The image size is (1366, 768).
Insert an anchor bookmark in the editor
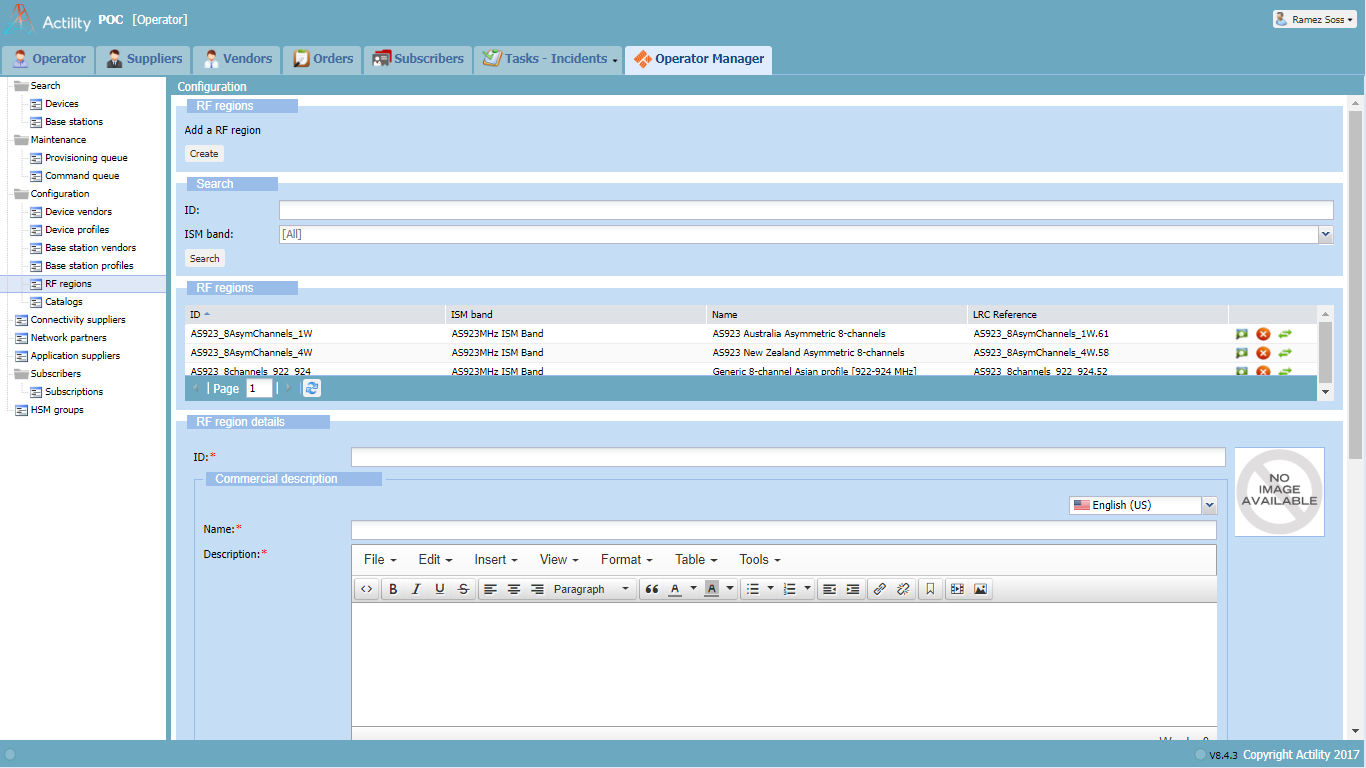tap(930, 589)
